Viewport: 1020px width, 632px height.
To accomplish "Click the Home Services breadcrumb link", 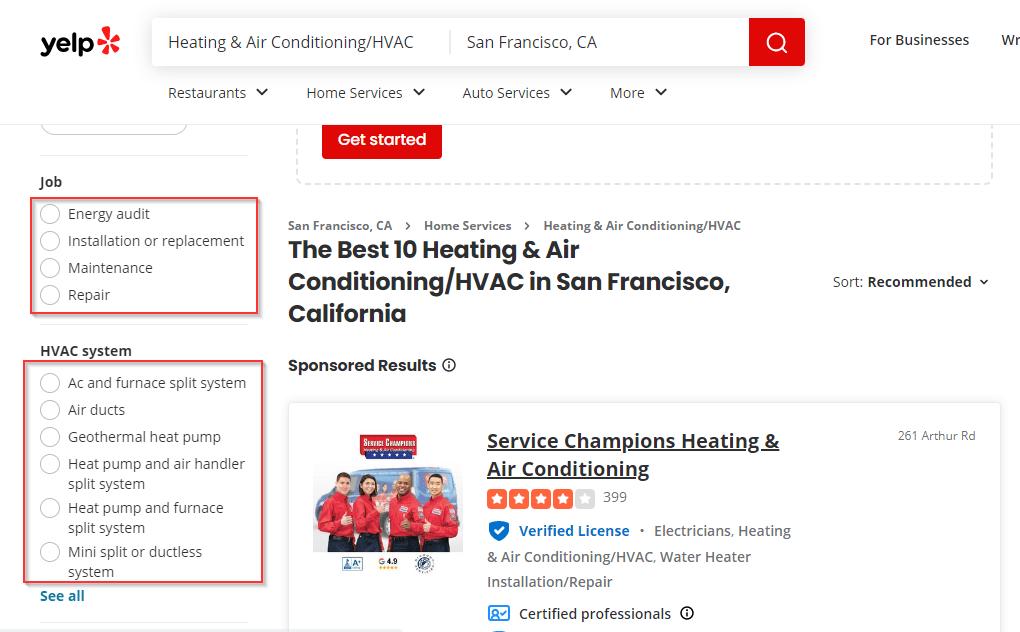I will [468, 226].
